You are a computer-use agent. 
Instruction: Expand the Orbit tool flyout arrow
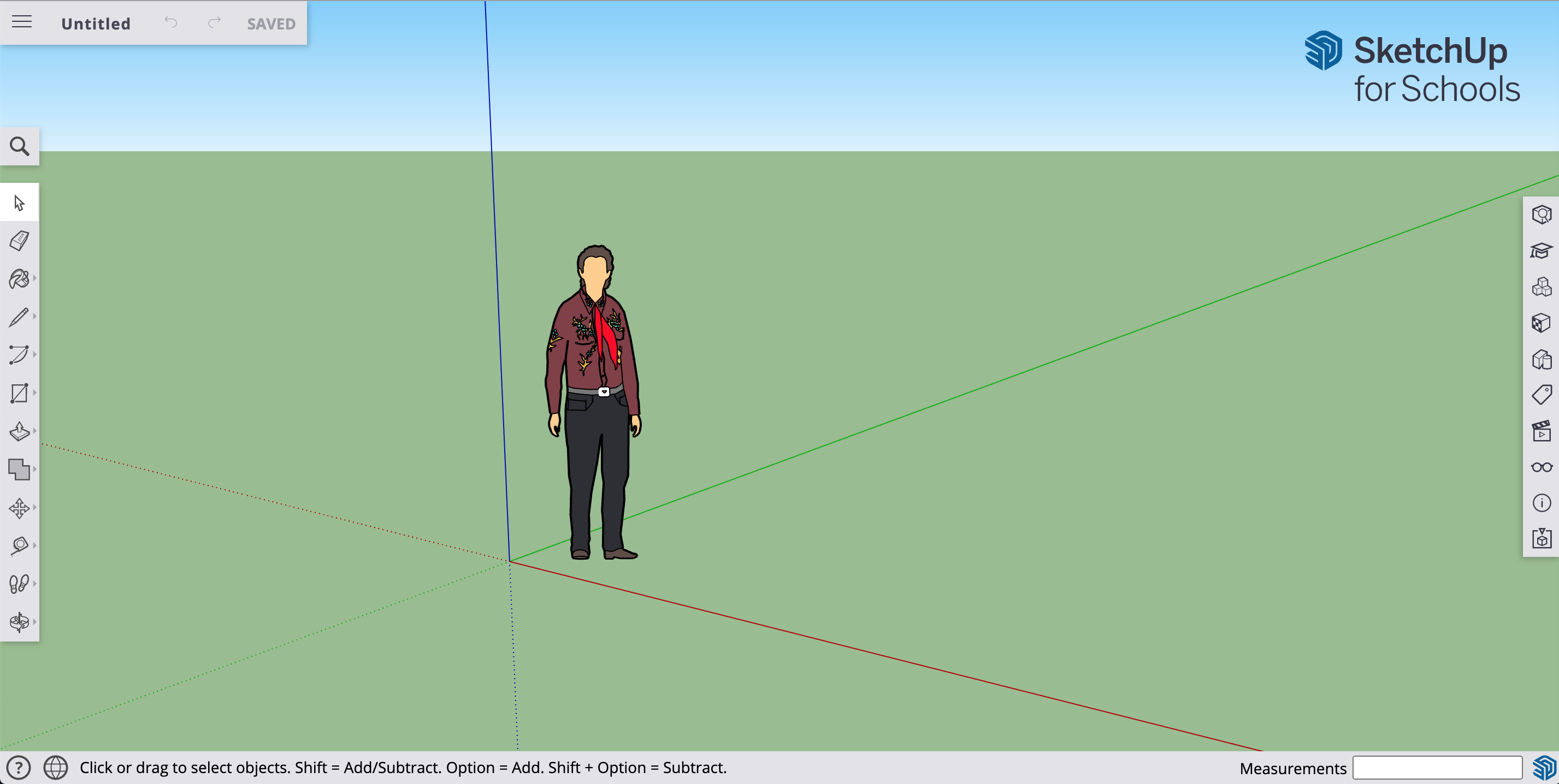pos(35,621)
